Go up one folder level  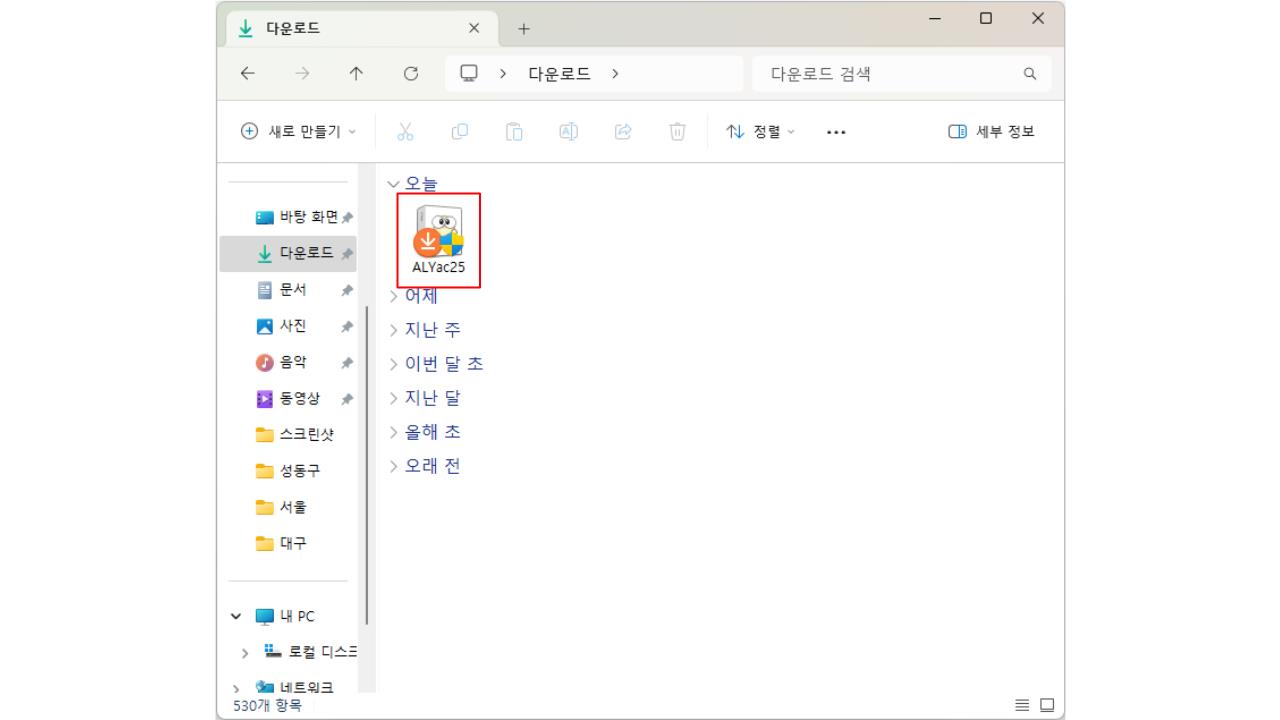click(356, 73)
